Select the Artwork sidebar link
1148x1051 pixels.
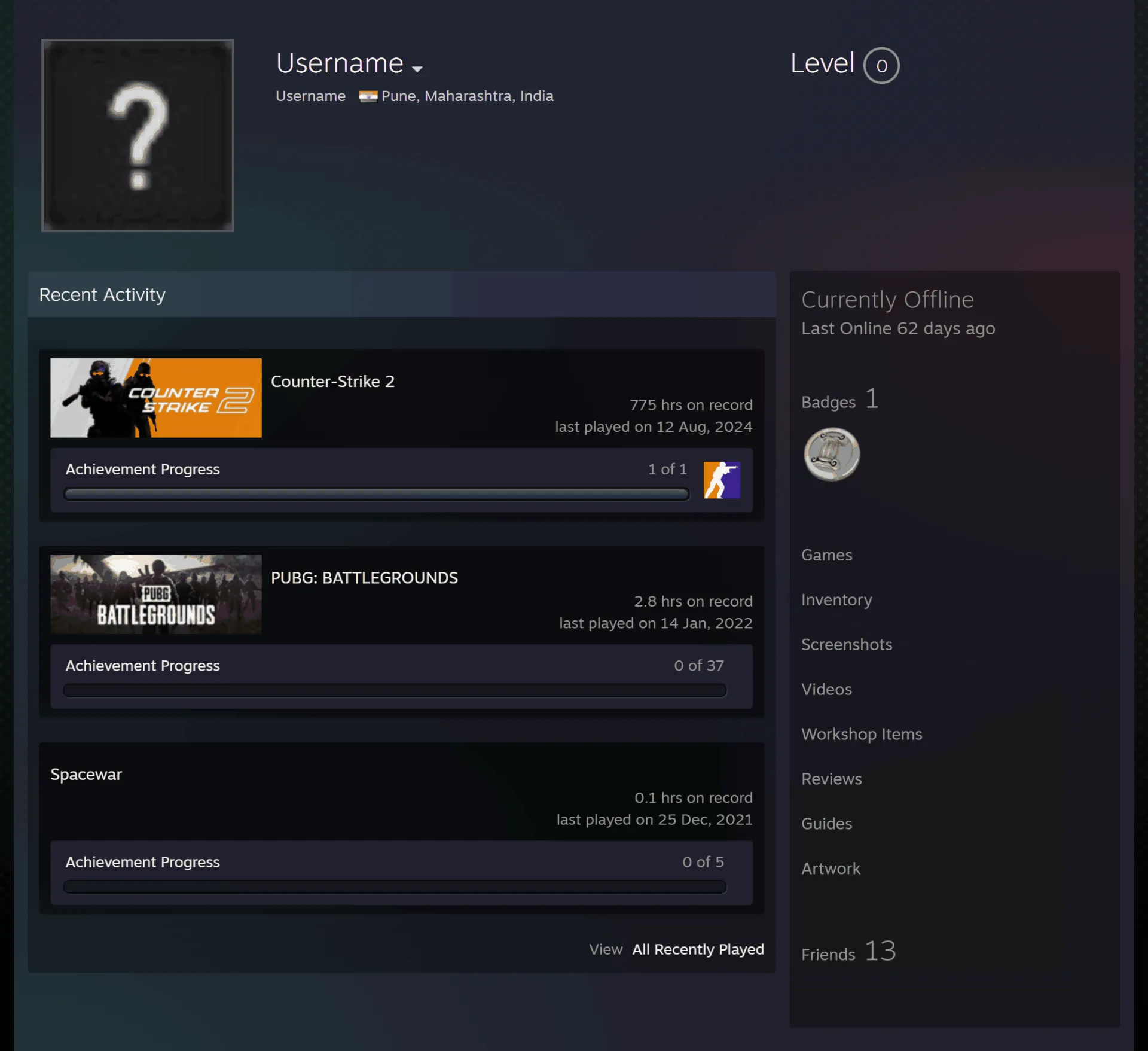pos(831,869)
